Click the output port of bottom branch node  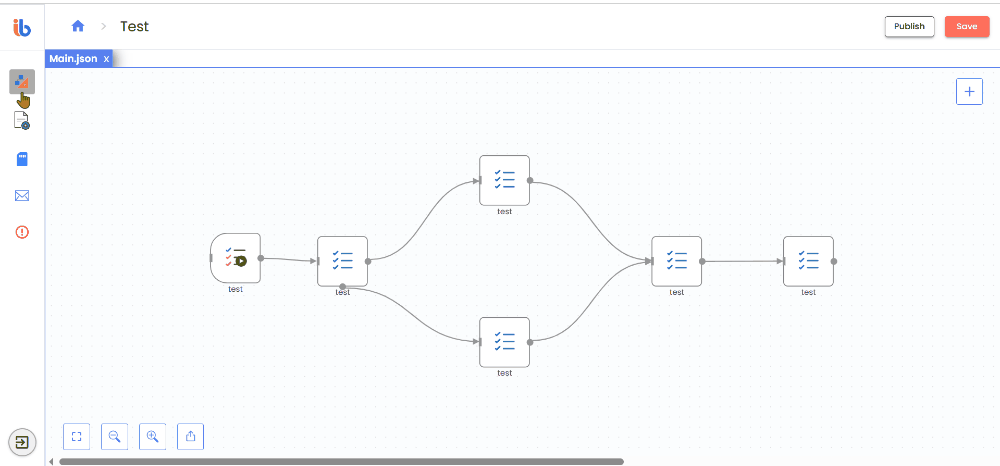click(x=530, y=342)
